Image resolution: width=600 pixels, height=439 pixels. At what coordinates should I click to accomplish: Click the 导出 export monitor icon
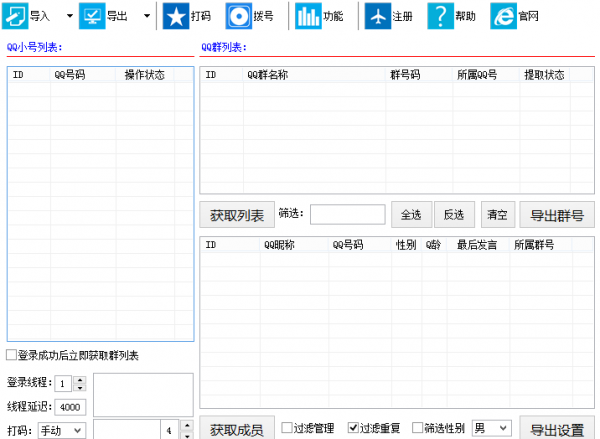point(92,16)
